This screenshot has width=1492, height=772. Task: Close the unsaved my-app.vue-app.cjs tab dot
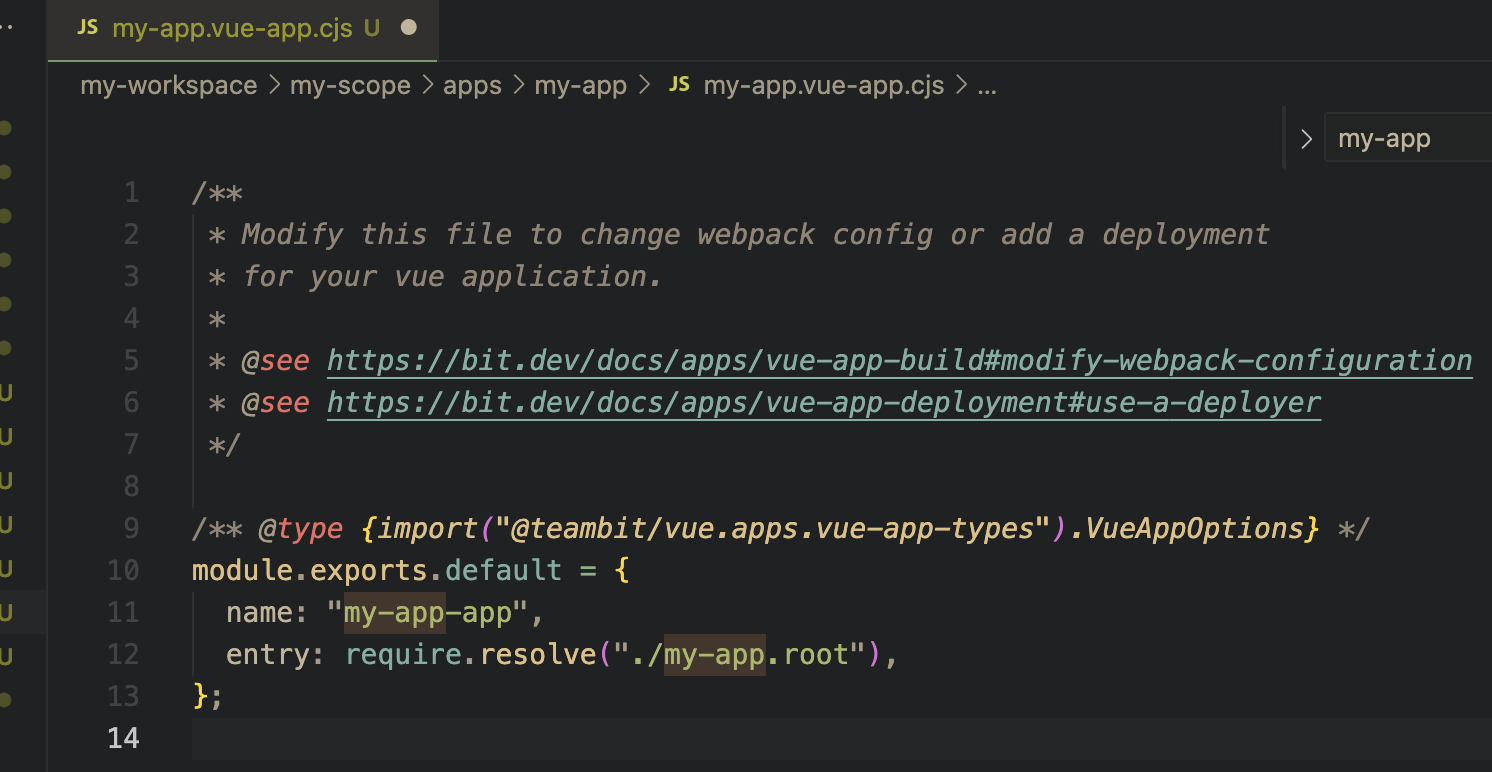coord(408,29)
